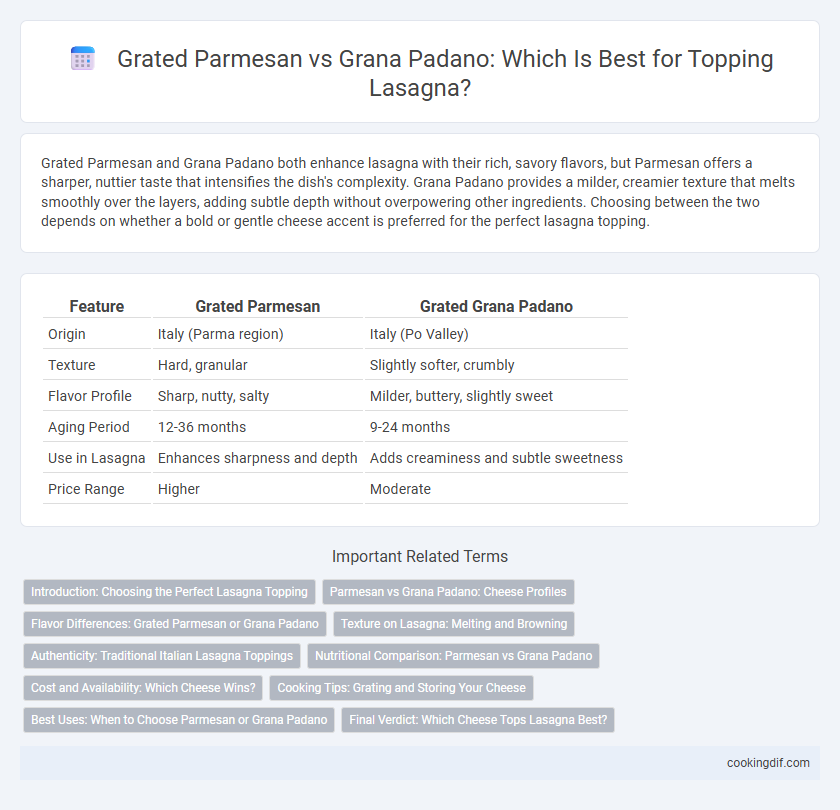Open 'Parmesan vs Grana Padano: Cheese Profiles' tag
This screenshot has height=810, width=840.
coord(448,592)
